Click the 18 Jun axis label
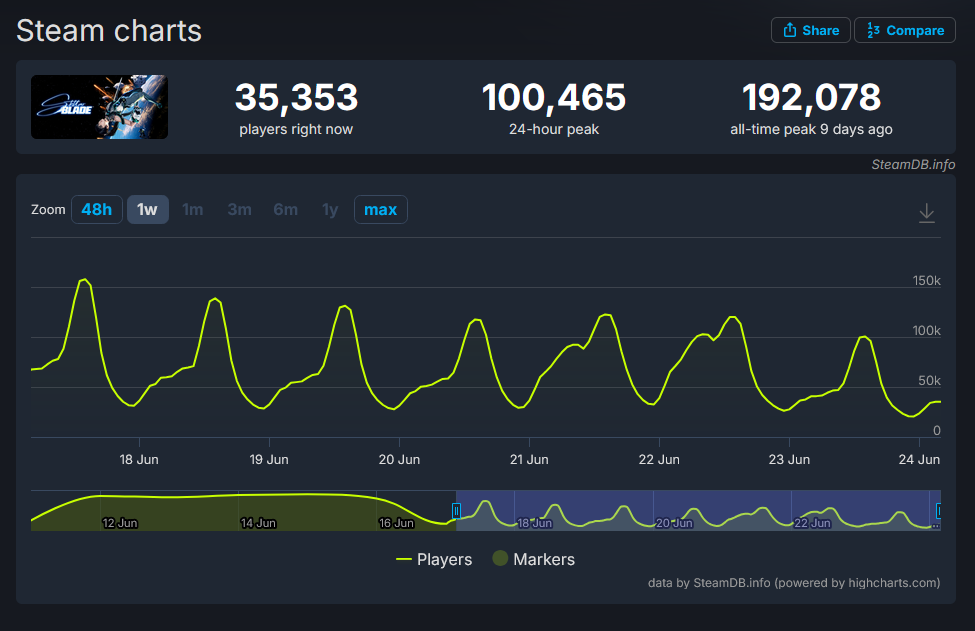The height and width of the screenshot is (631, 975). (139, 459)
